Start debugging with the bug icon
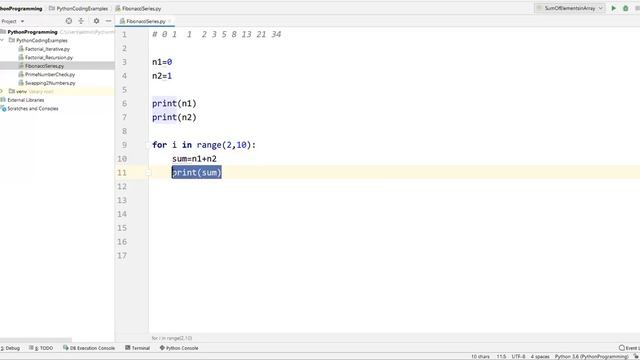The image size is (640, 360). tap(626, 8)
